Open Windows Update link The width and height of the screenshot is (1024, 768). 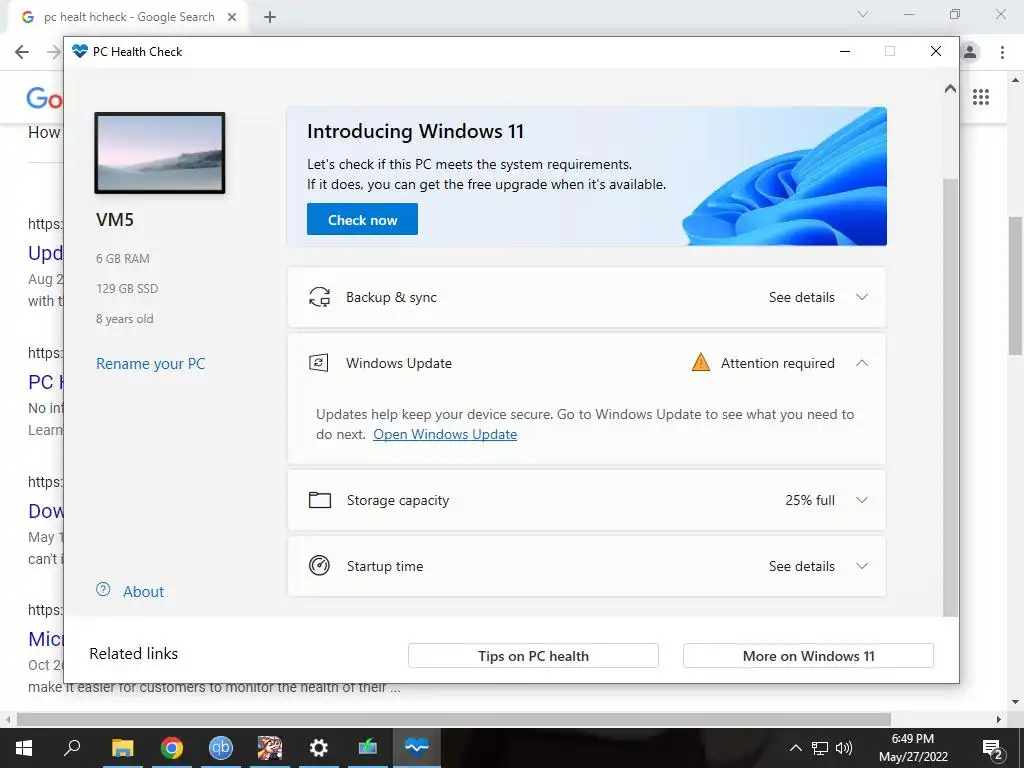445,434
